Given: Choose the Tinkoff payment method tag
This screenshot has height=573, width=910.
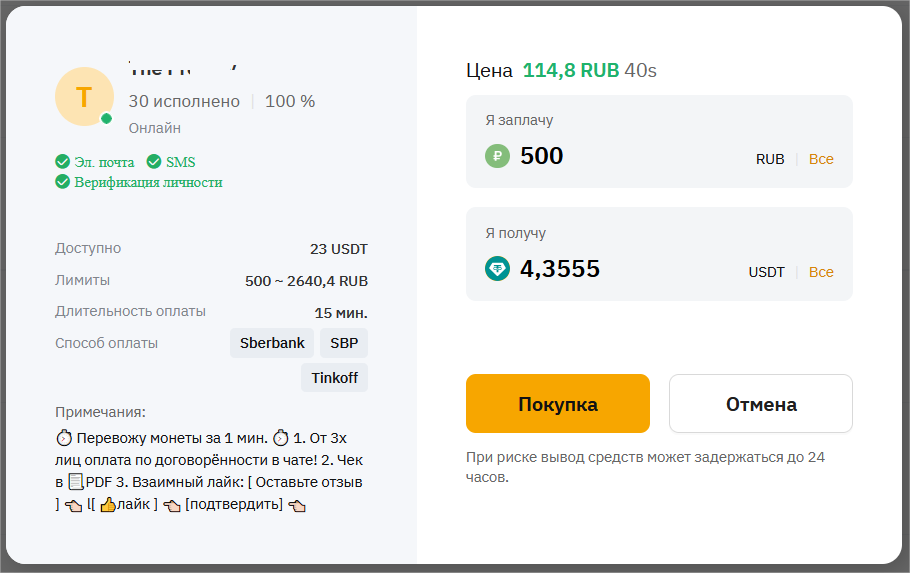Looking at the screenshot, I should click(x=334, y=377).
